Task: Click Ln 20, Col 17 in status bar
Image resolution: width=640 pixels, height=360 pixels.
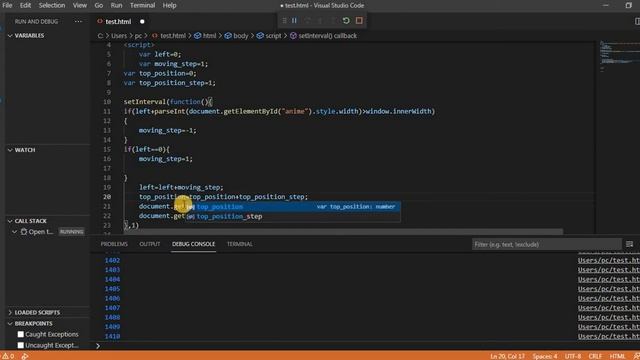Action: pos(507,356)
